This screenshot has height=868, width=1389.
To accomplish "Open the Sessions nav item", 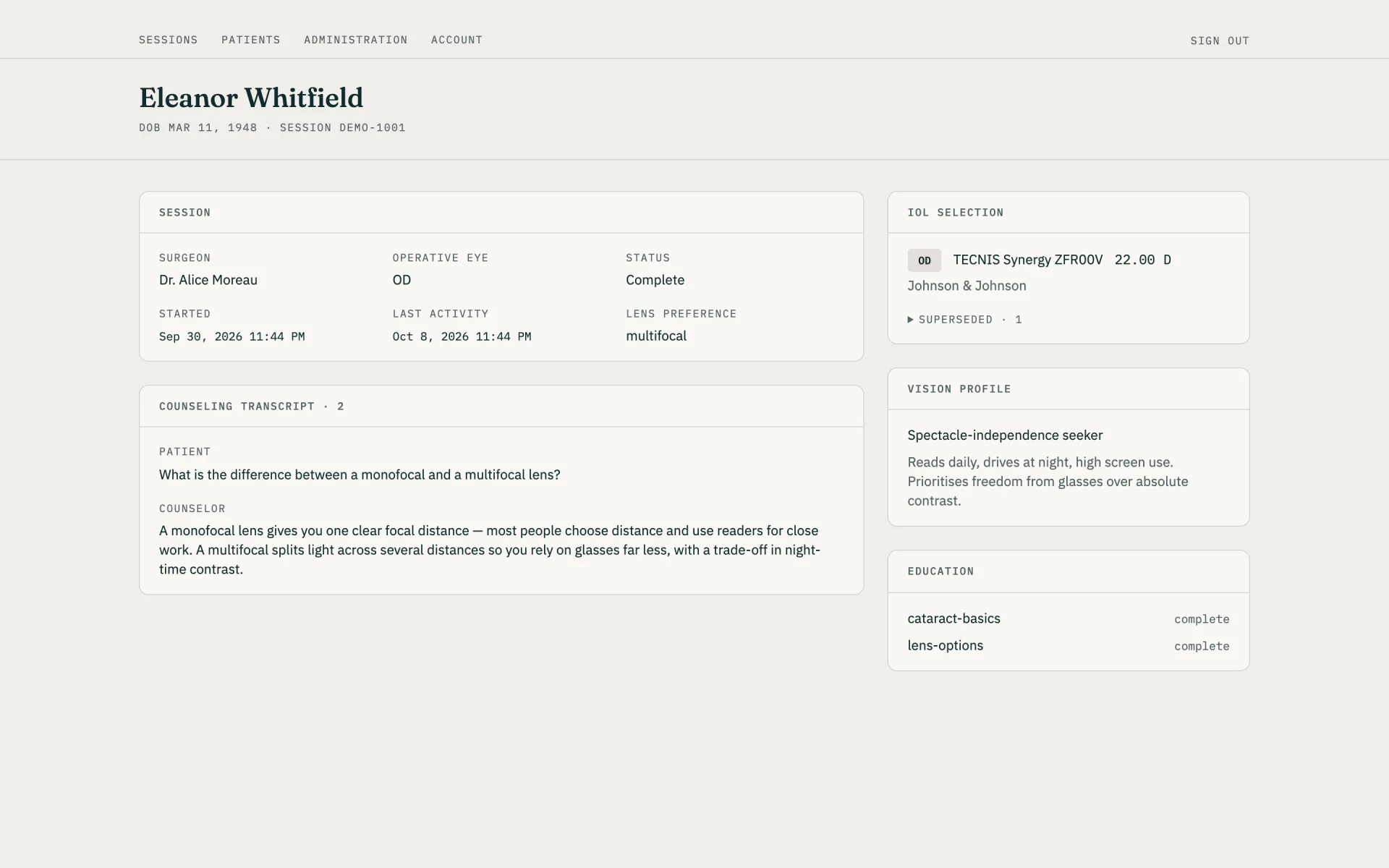I will [168, 40].
